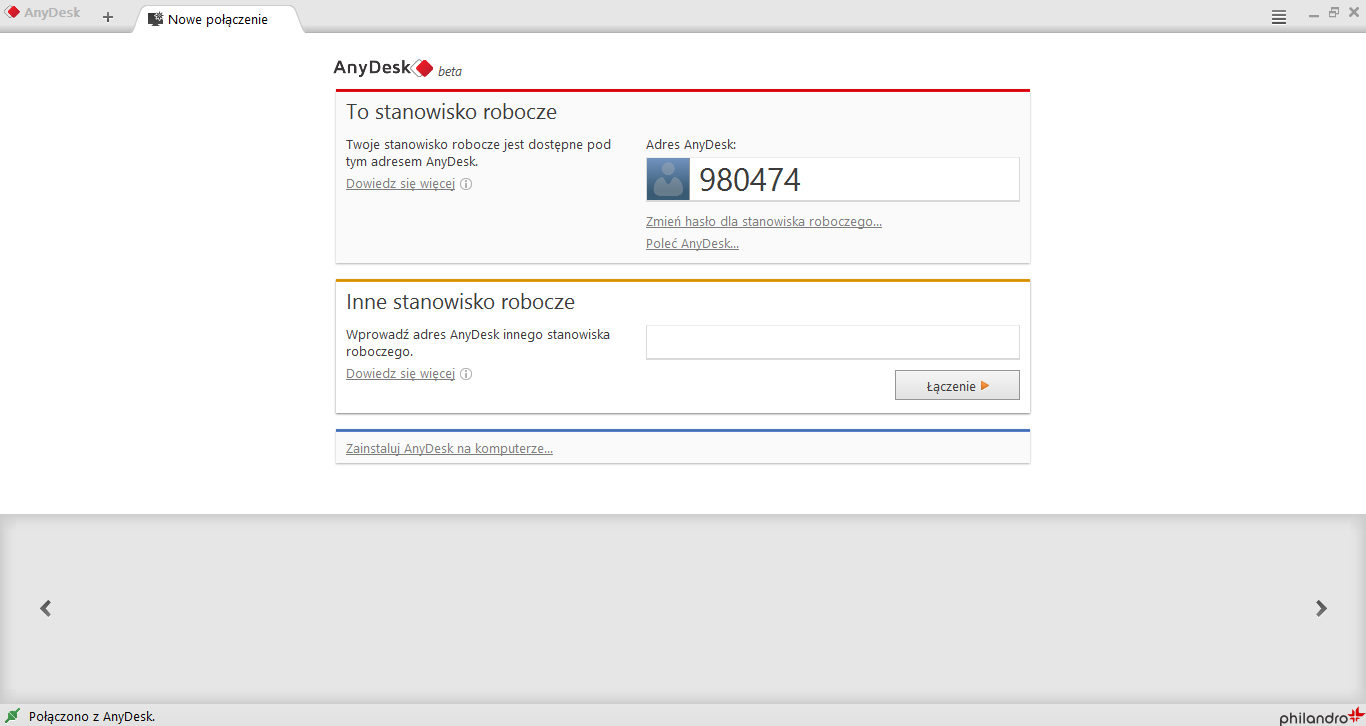
Task: Click status text Połączono z AnyDesk
Action: [92, 717]
